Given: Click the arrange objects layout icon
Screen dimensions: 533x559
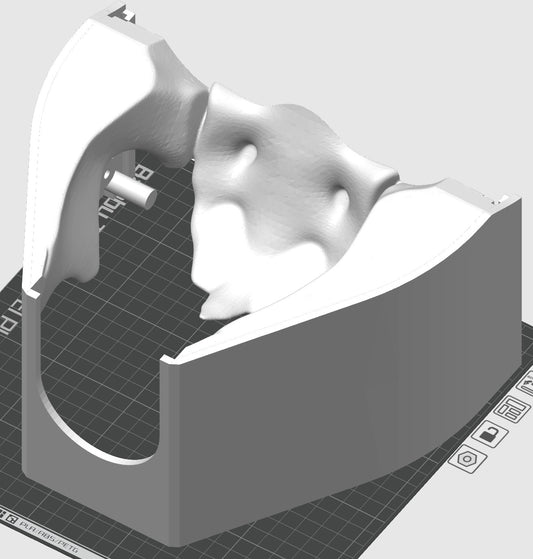Looking at the screenshot, I should [x=512, y=409].
